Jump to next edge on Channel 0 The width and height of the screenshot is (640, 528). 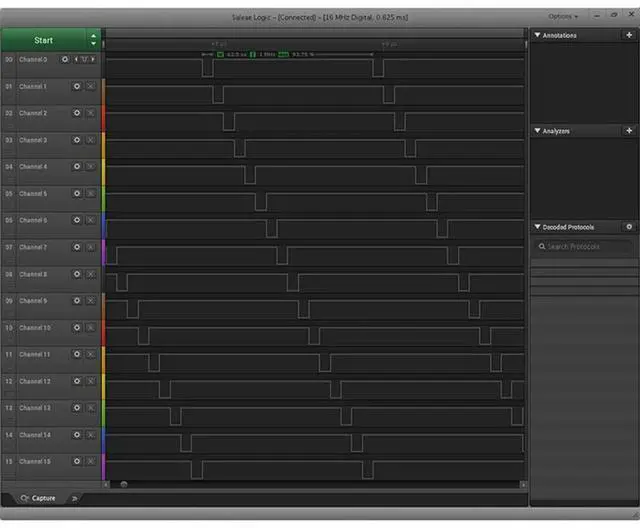95,60
